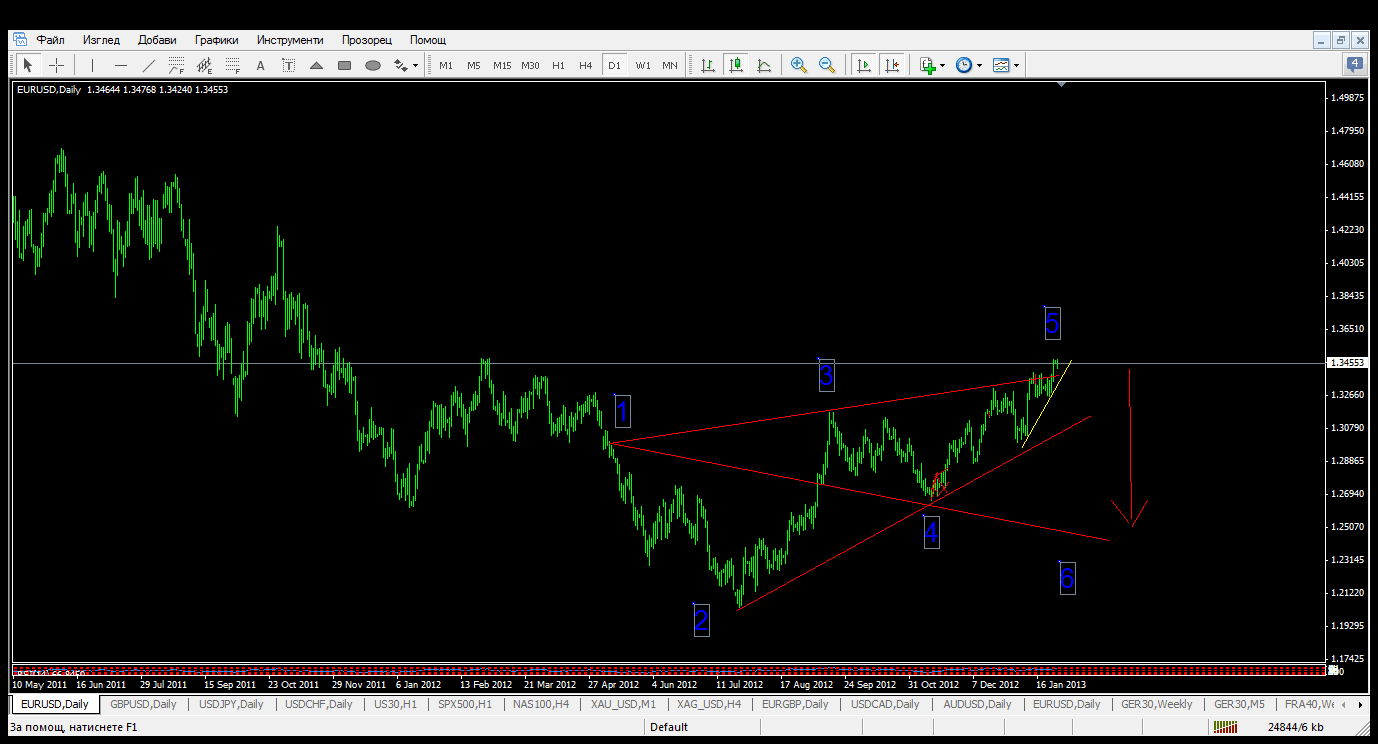This screenshot has width=1378, height=744.
Task: Click the arrows objects icon
Action: click(x=400, y=65)
